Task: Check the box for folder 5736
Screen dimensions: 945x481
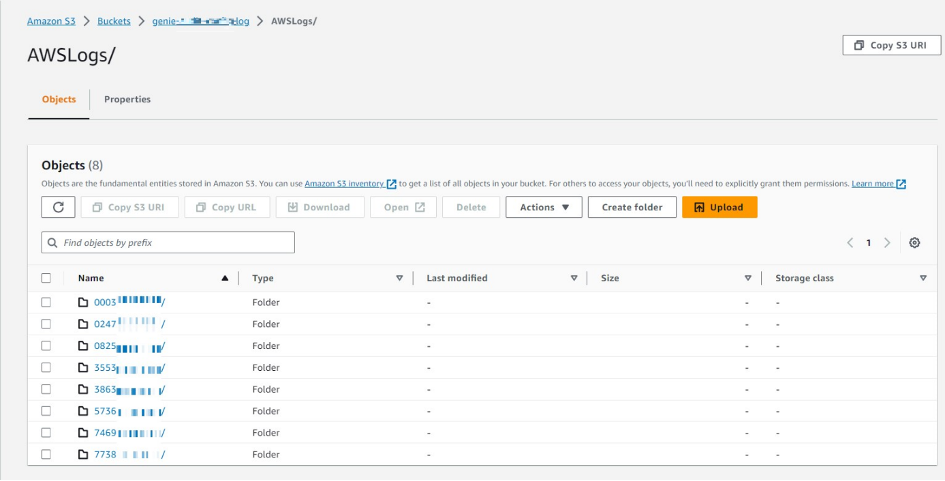Action: (x=46, y=411)
